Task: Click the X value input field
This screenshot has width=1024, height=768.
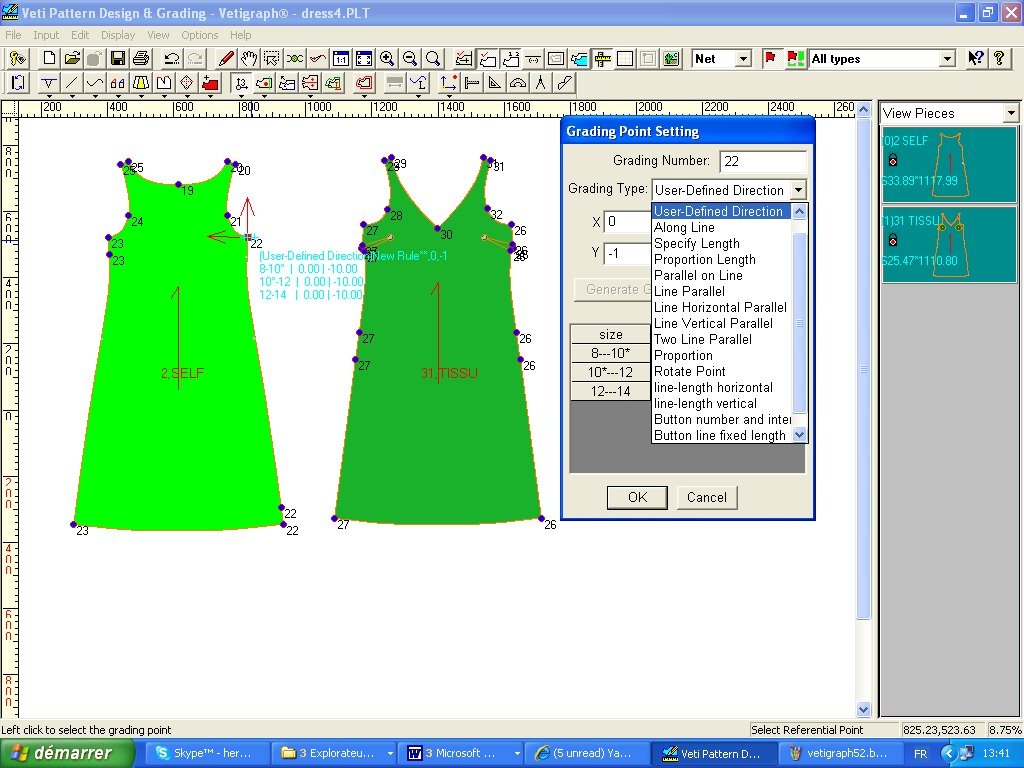Action: point(627,221)
